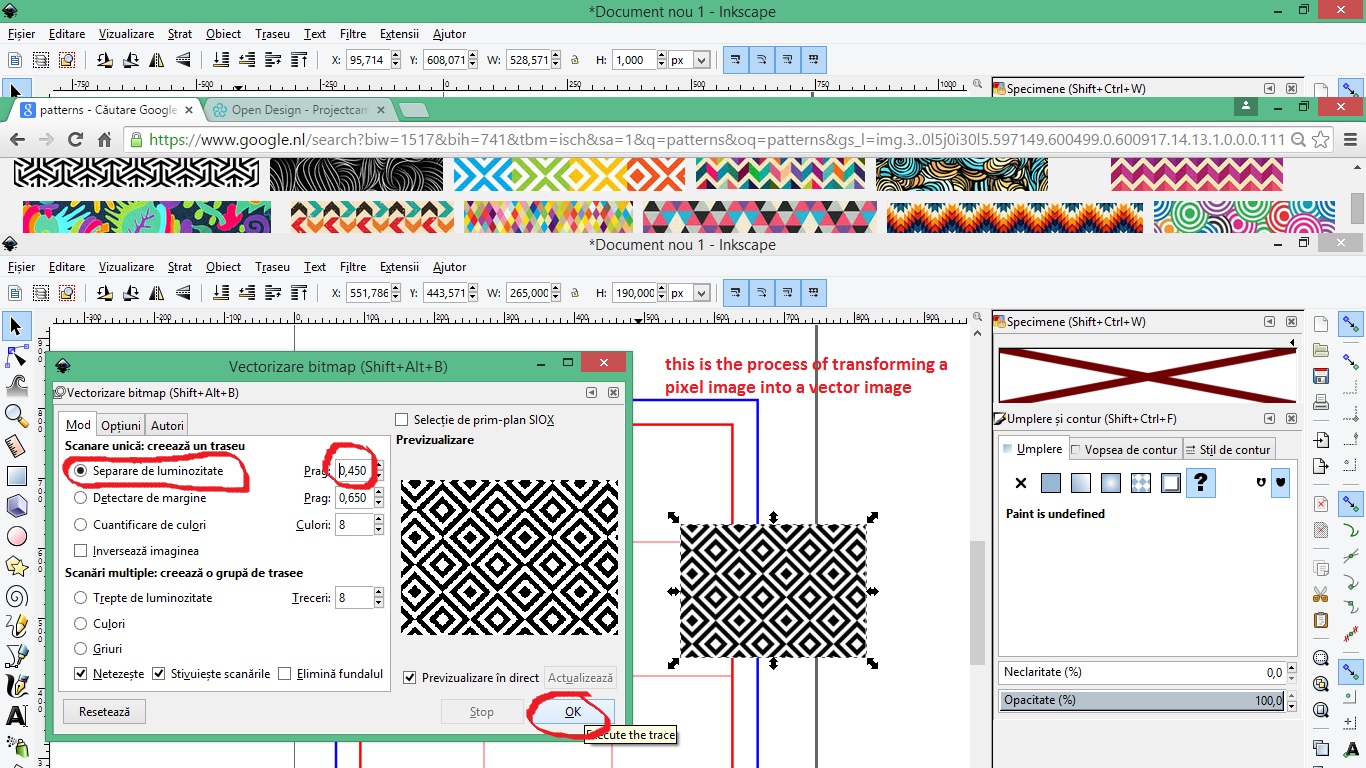Click Actualizează preview button
Screen dimensions: 1366x768
(x=580, y=677)
